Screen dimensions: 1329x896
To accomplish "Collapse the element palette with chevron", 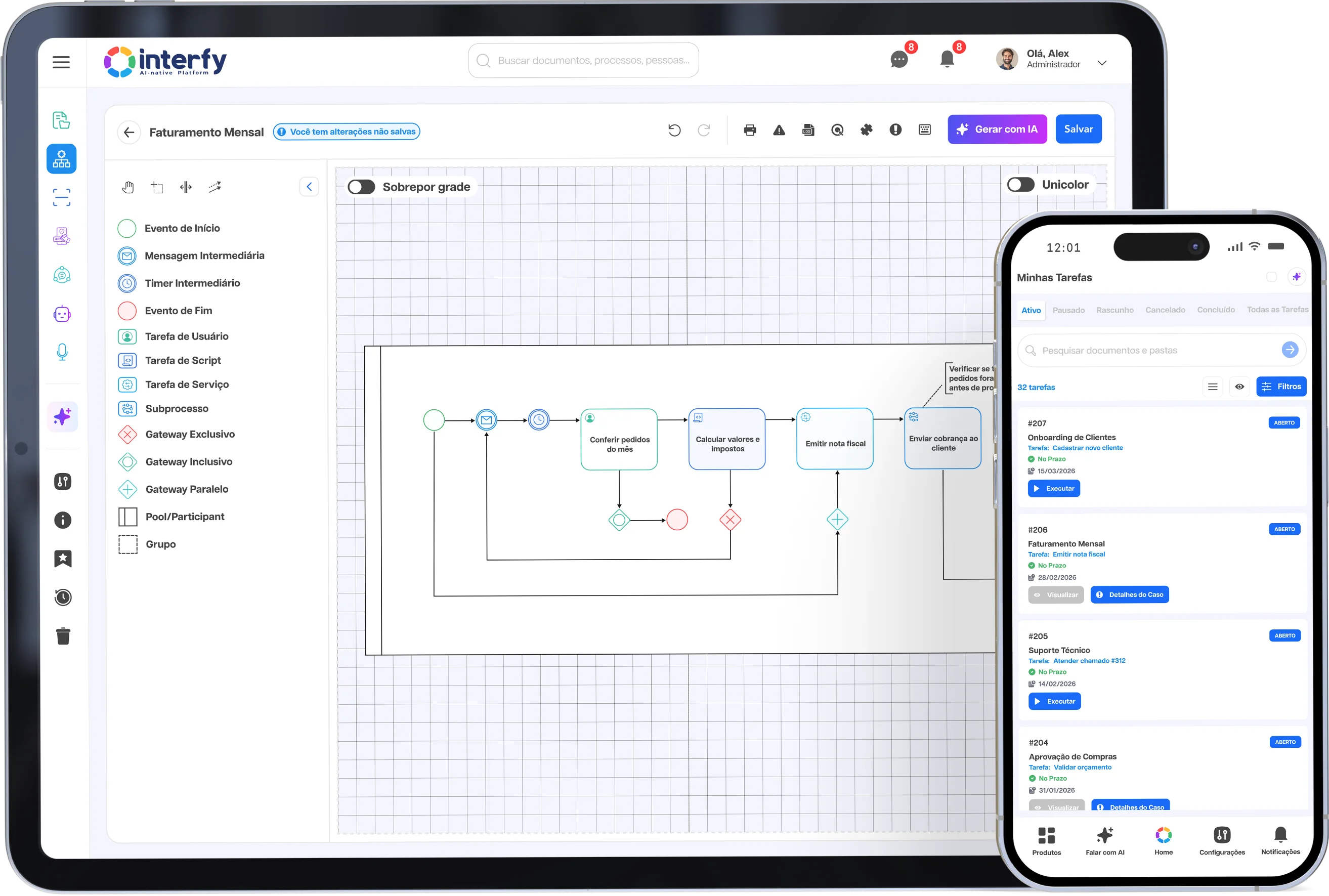I will pos(309,187).
